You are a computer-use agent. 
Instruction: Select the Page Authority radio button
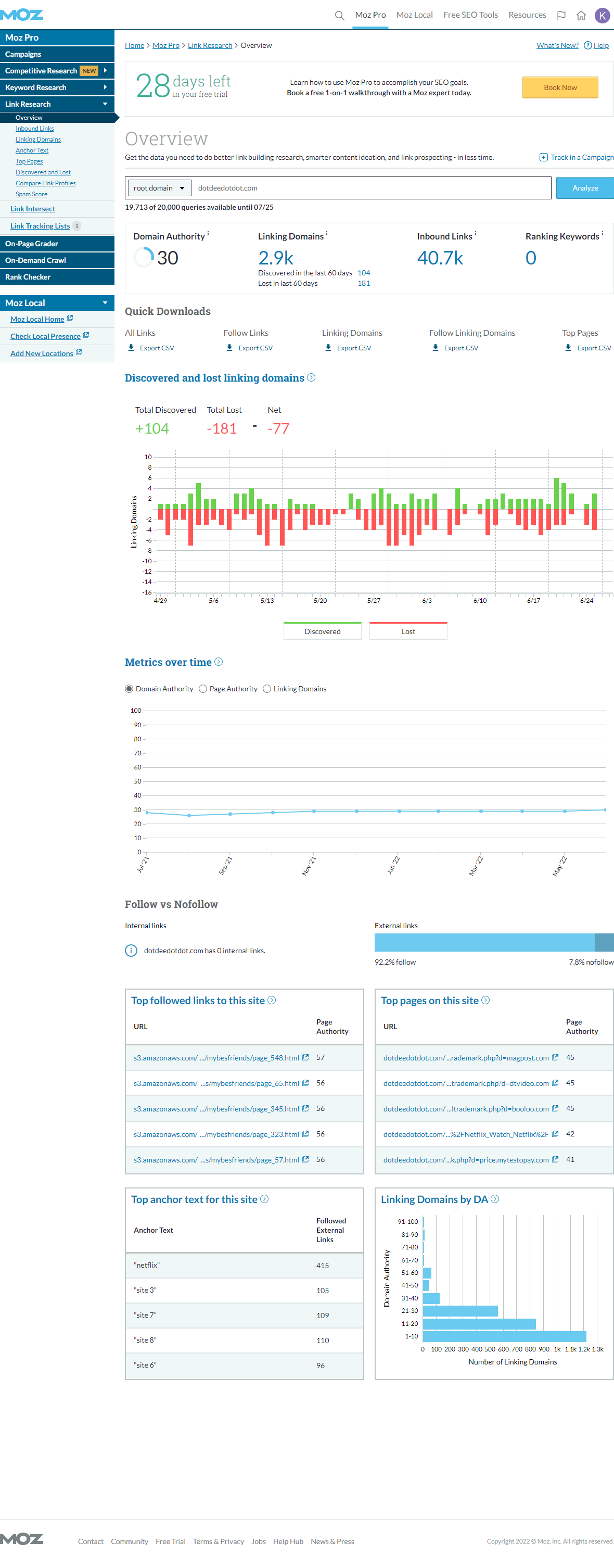(x=202, y=688)
